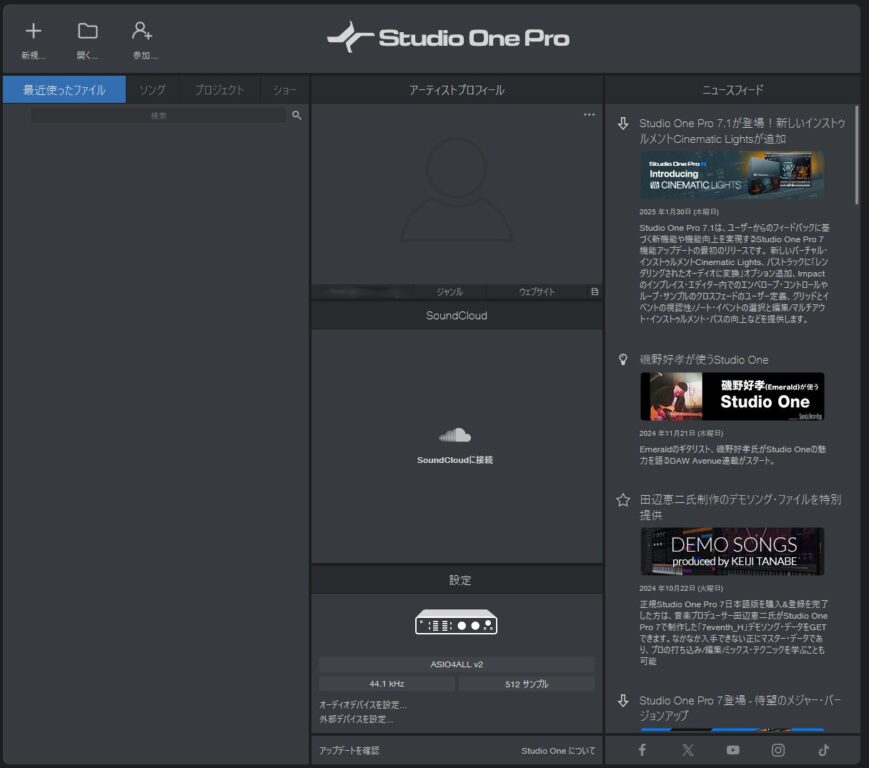This screenshot has height=768, width=869.
Task: Click the Join (参加) person icon
Action: point(143,31)
